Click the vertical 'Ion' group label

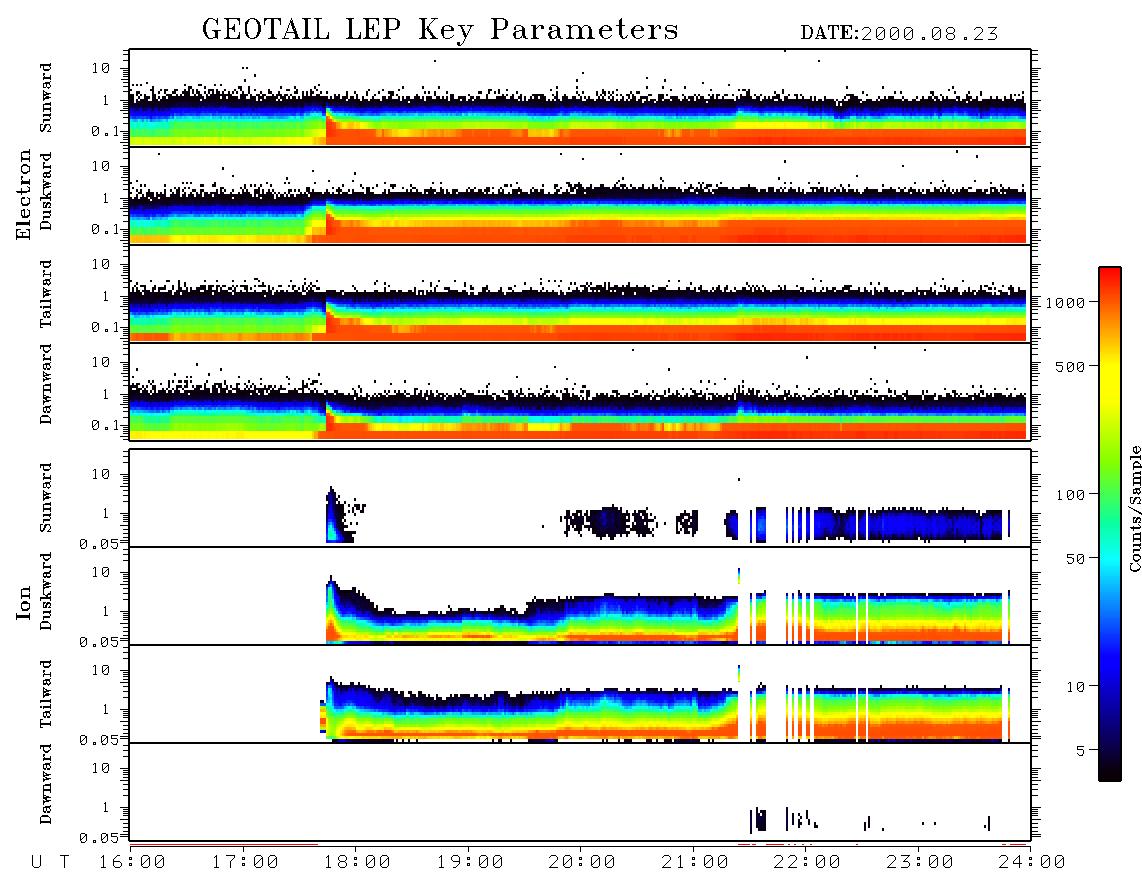click(x=24, y=602)
